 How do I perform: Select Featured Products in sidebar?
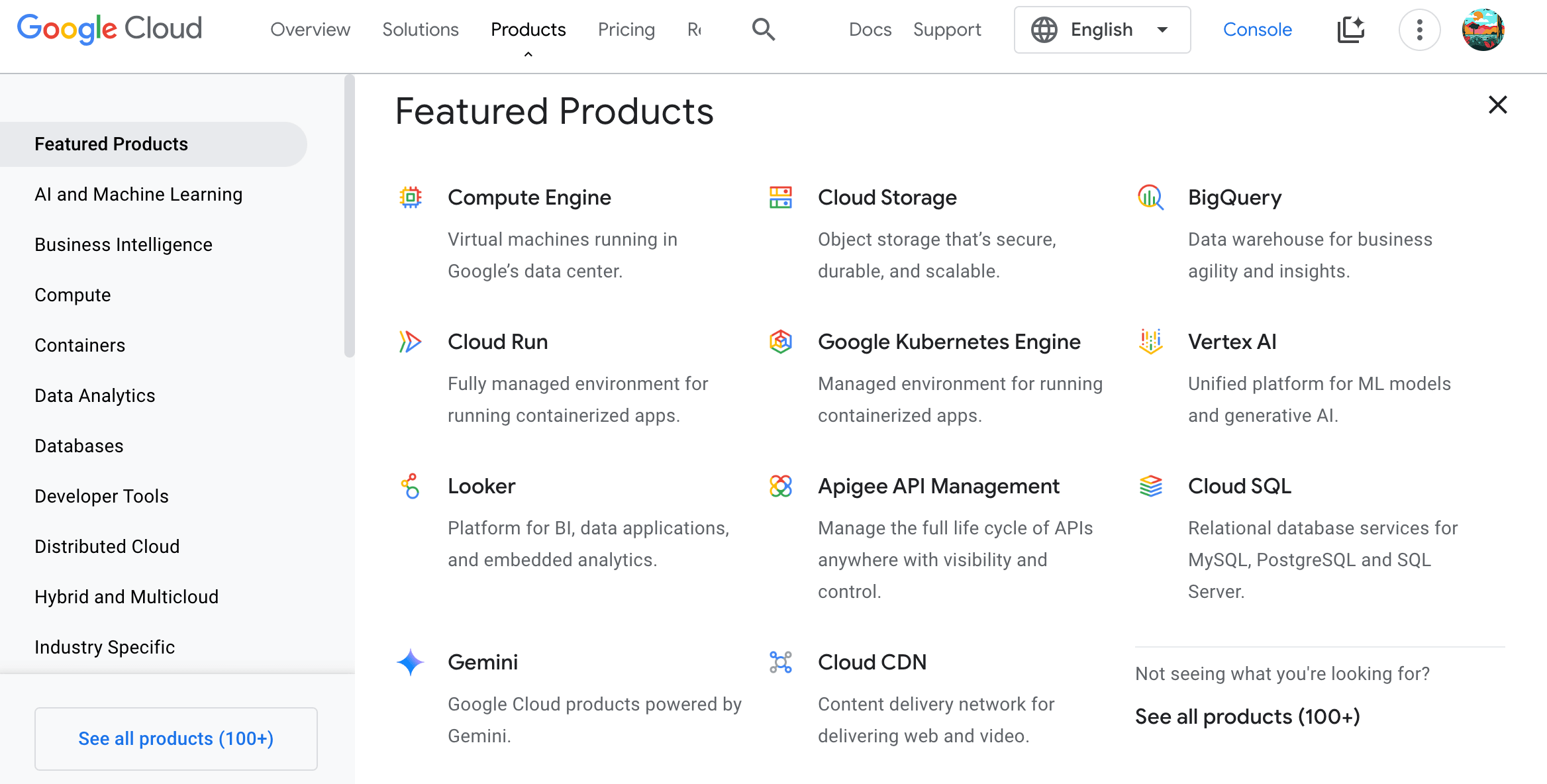(154, 144)
